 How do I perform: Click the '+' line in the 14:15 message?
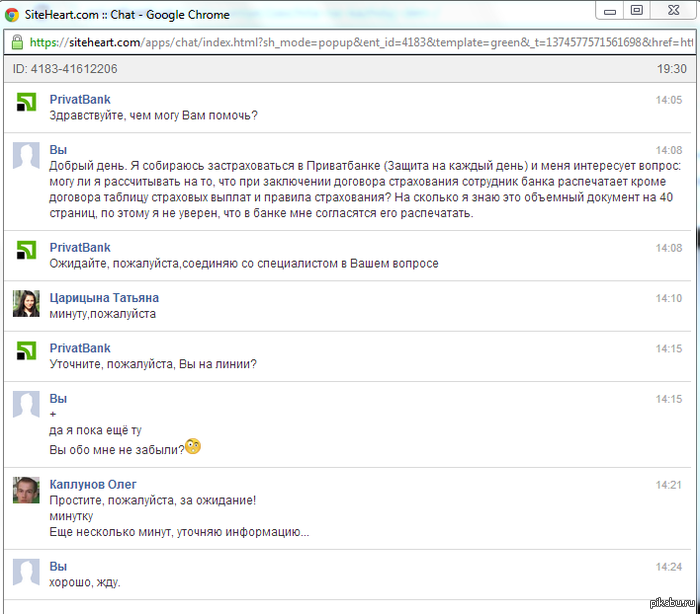click(x=53, y=414)
